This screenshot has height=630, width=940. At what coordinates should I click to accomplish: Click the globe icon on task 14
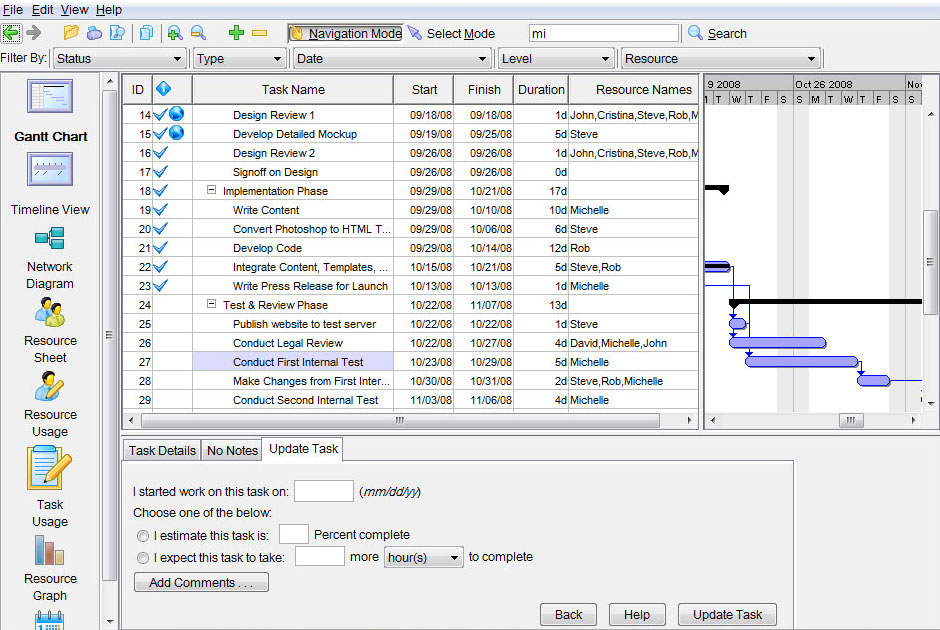pyautogui.click(x=176, y=113)
